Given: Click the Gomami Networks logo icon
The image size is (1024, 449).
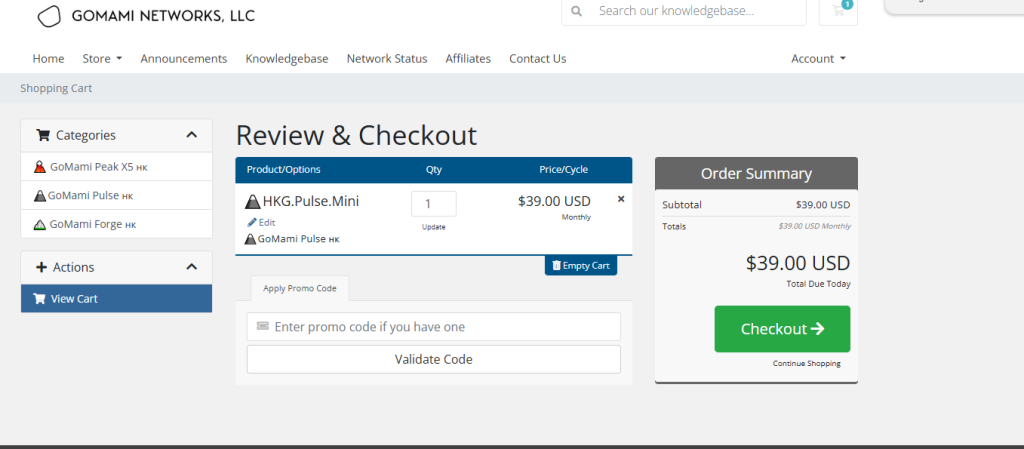Looking at the screenshot, I should click(x=50, y=16).
